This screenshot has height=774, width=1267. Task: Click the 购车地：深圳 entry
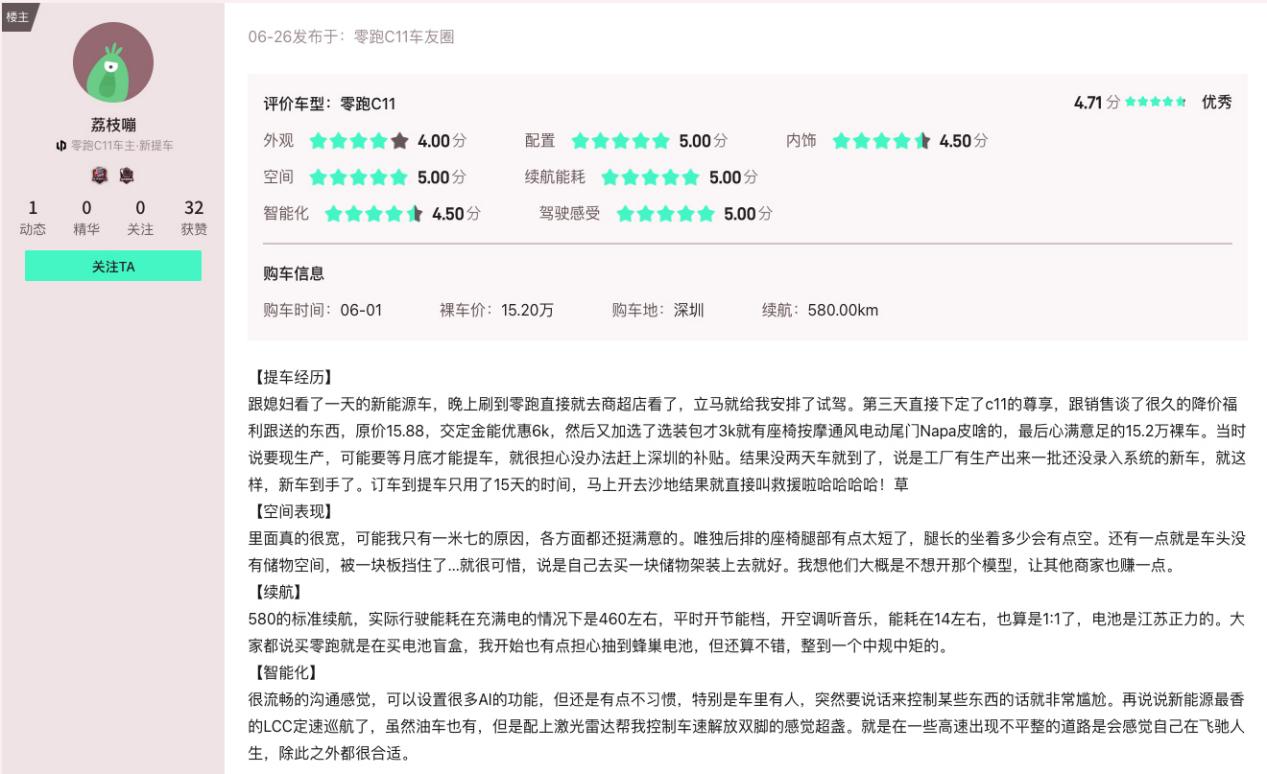click(658, 310)
